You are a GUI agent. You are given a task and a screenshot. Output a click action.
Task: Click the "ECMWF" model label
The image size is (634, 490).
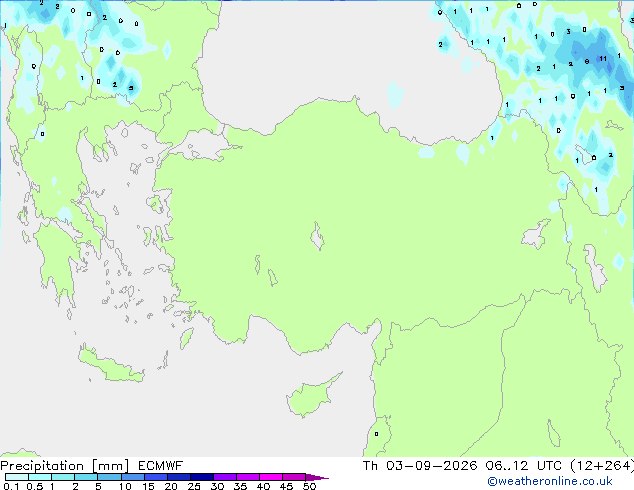tap(161, 466)
